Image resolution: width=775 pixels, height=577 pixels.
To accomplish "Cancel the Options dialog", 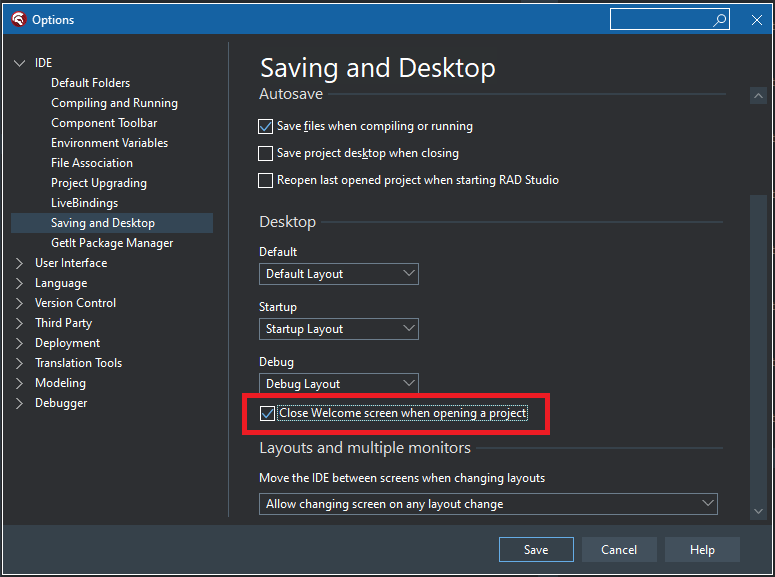I will (619, 549).
